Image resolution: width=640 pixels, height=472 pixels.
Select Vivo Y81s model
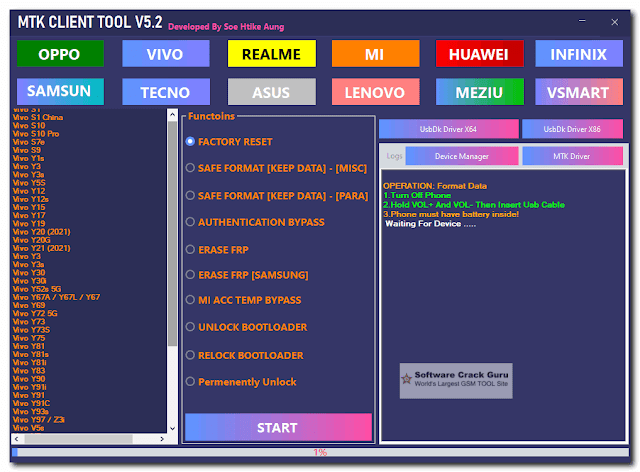[x=31, y=354]
